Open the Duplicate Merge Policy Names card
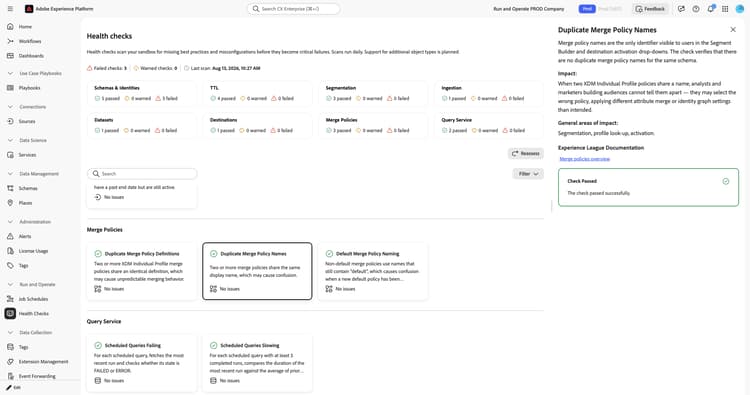The image size is (750, 395). (x=257, y=271)
